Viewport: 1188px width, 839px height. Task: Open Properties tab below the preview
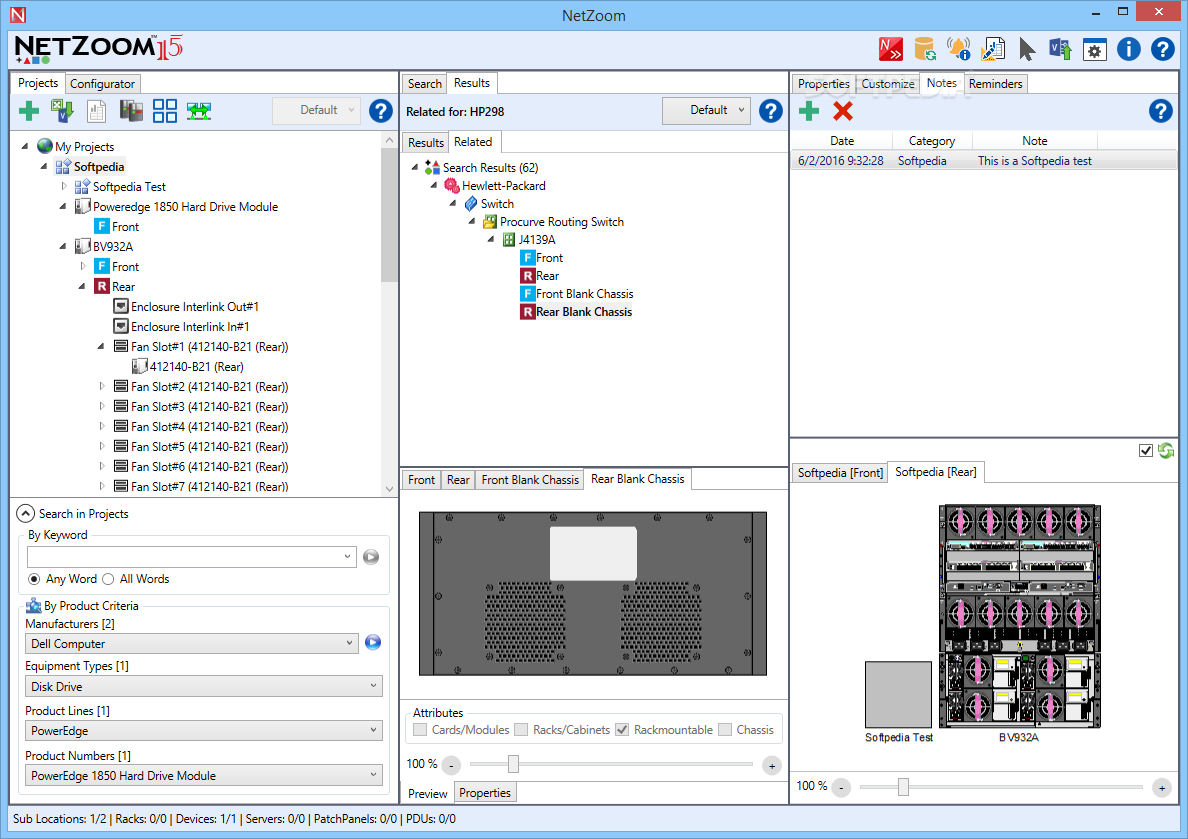pos(485,793)
